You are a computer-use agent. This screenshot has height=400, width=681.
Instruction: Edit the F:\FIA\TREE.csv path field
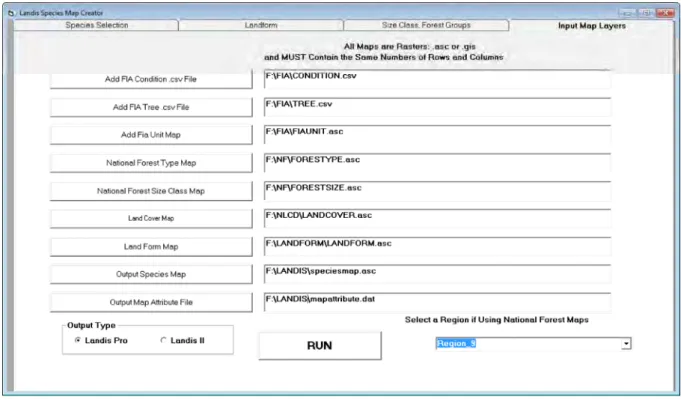pyautogui.click(x=437, y=107)
